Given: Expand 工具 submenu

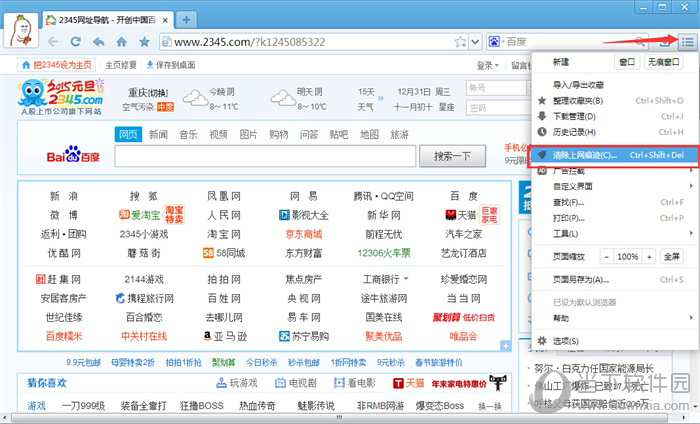Looking at the screenshot, I should click(615, 233).
